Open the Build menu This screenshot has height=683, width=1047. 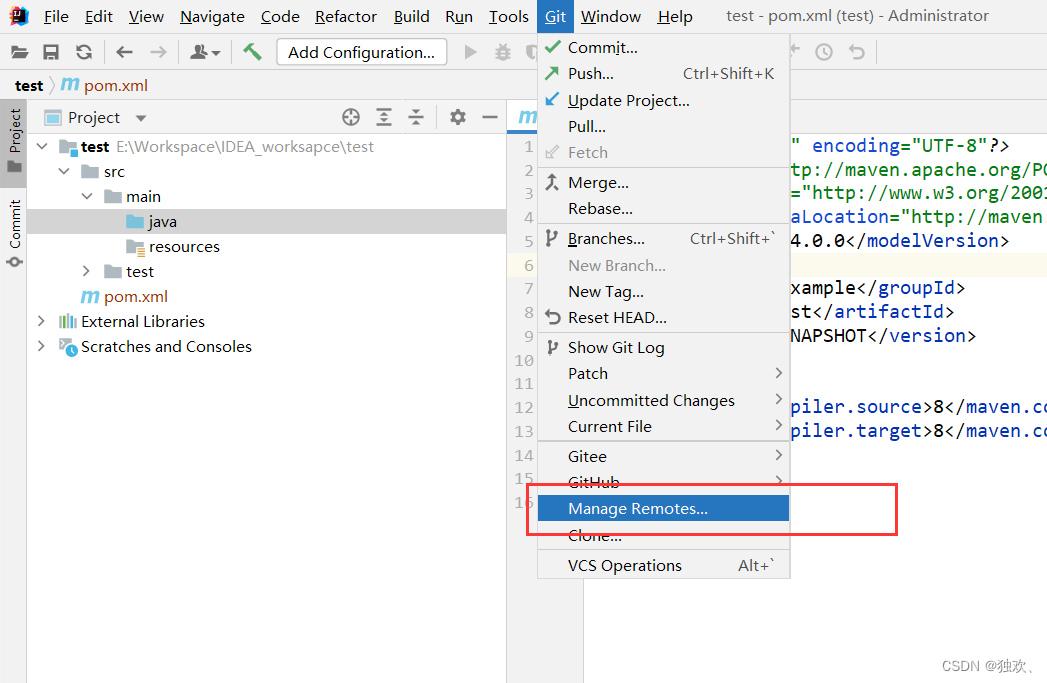(x=411, y=16)
